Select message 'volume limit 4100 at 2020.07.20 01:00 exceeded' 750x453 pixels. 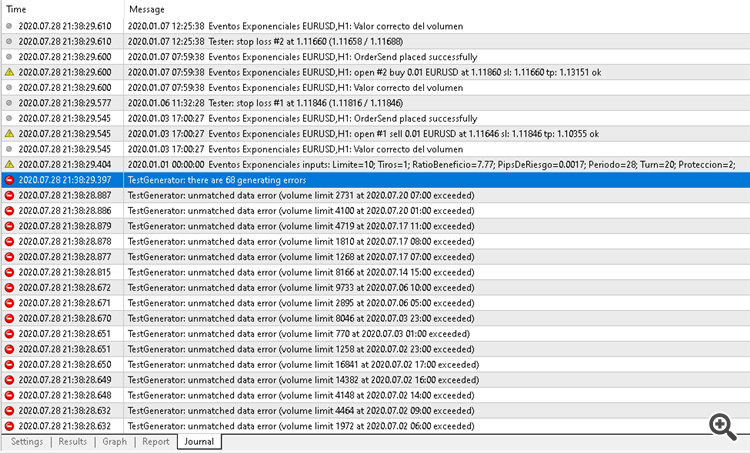(x=301, y=210)
